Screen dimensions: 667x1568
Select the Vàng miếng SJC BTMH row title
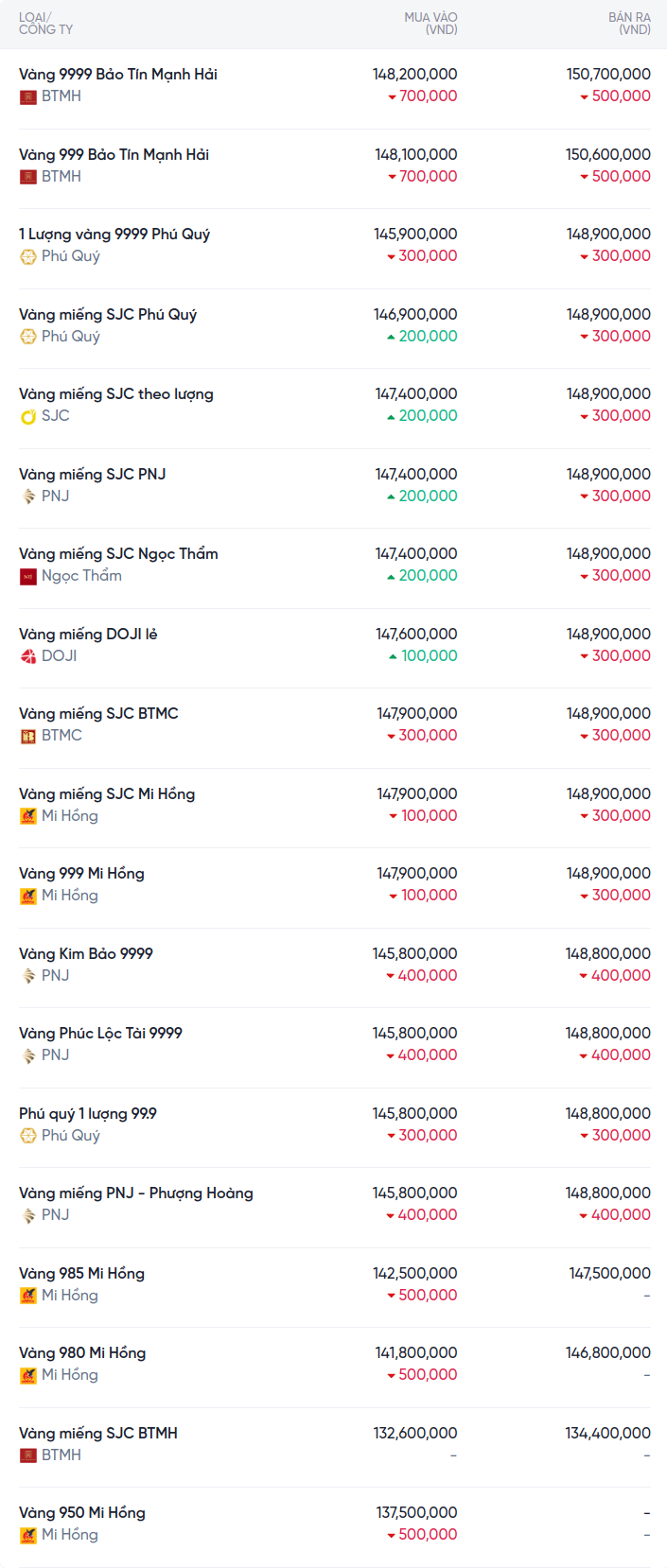click(x=98, y=1434)
